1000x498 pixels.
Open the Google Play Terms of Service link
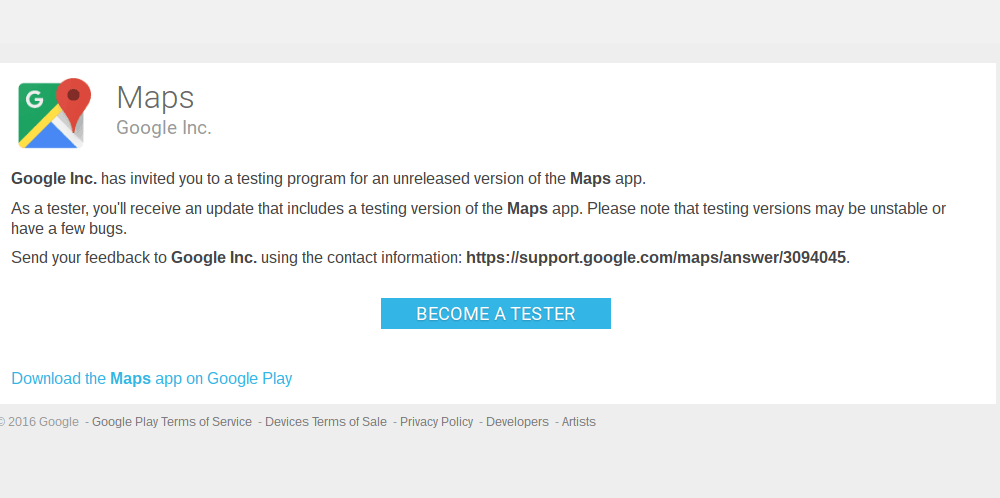click(x=171, y=422)
